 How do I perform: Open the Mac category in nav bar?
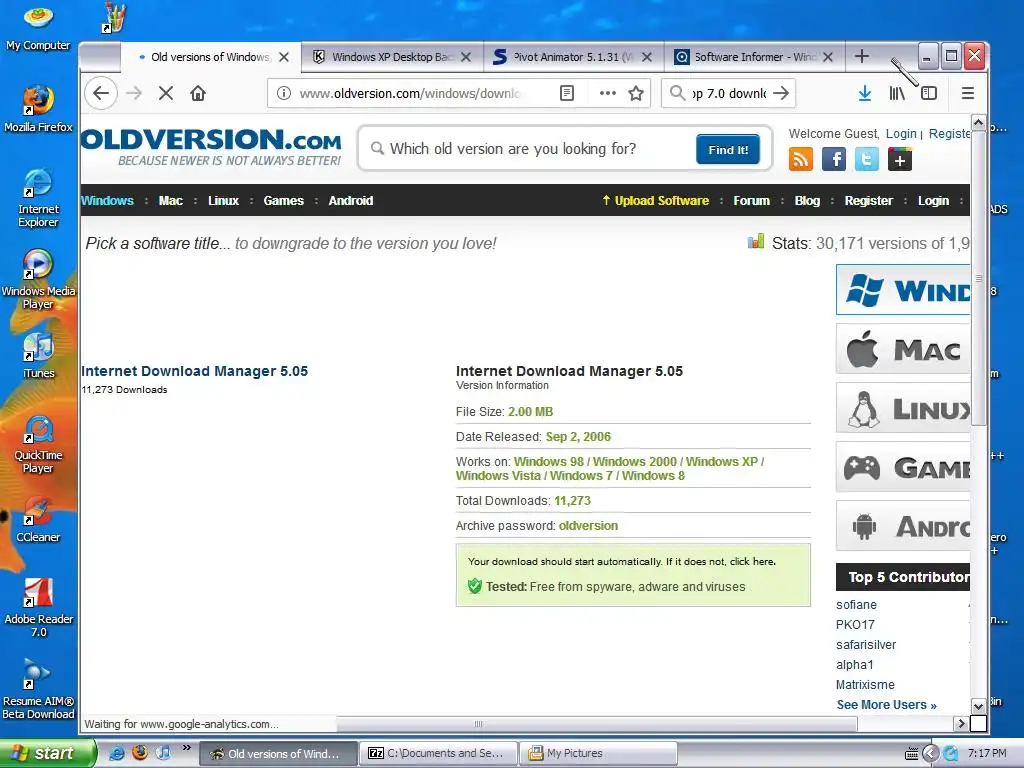click(x=170, y=200)
